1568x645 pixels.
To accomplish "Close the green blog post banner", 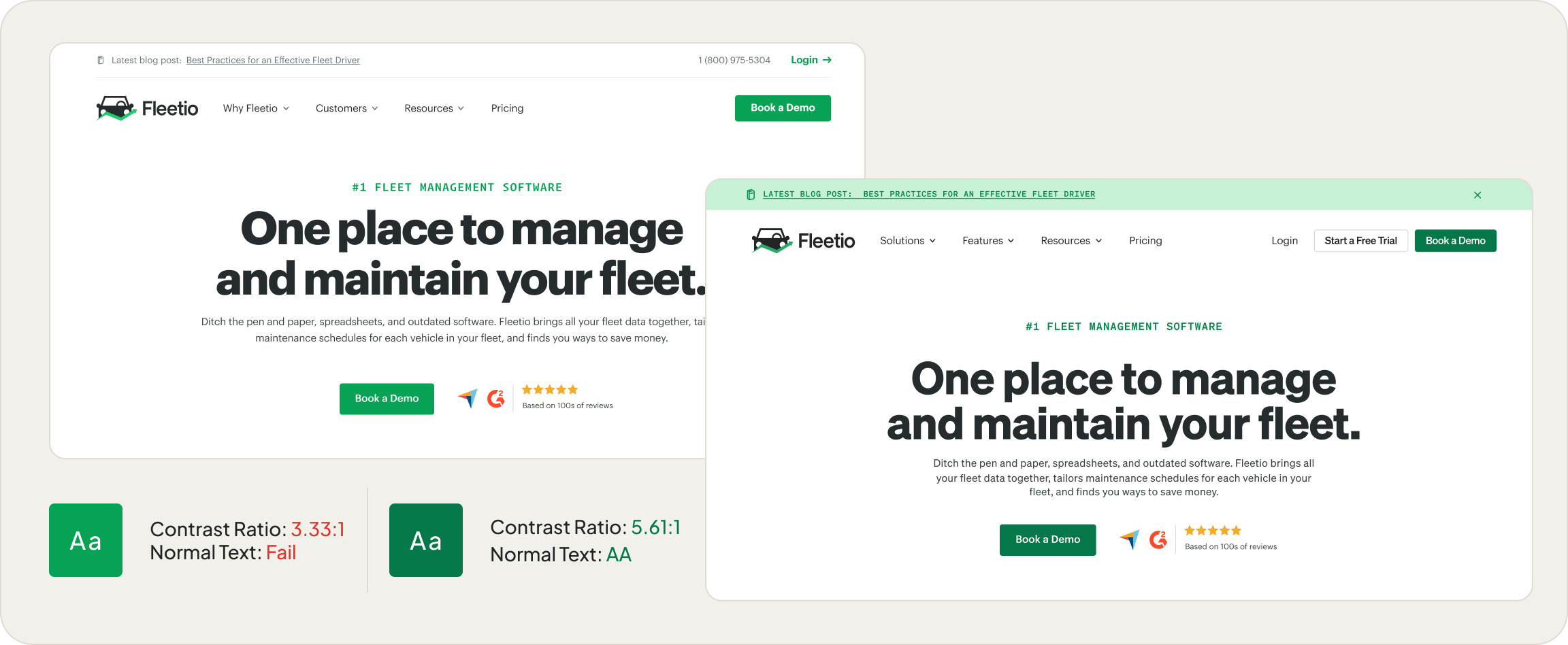I will click(1477, 195).
